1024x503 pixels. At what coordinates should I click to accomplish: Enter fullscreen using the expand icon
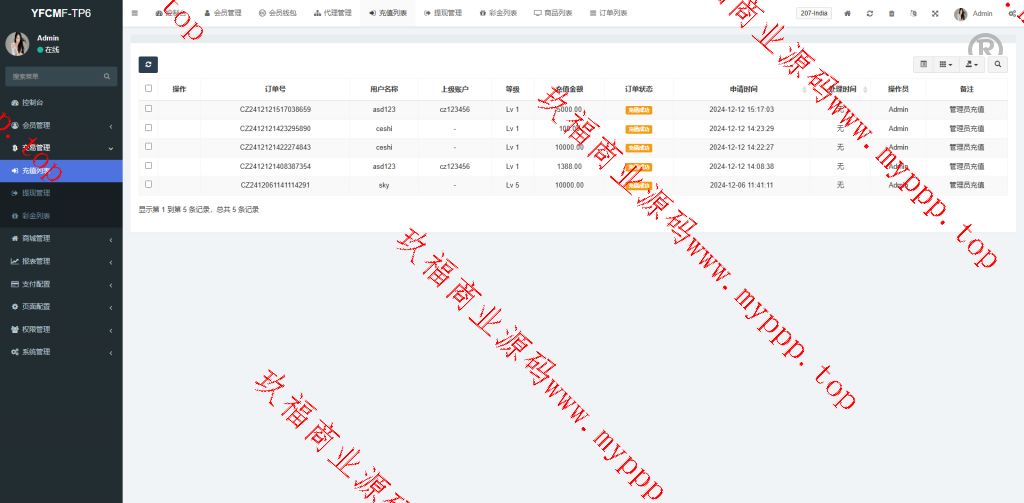pos(935,13)
